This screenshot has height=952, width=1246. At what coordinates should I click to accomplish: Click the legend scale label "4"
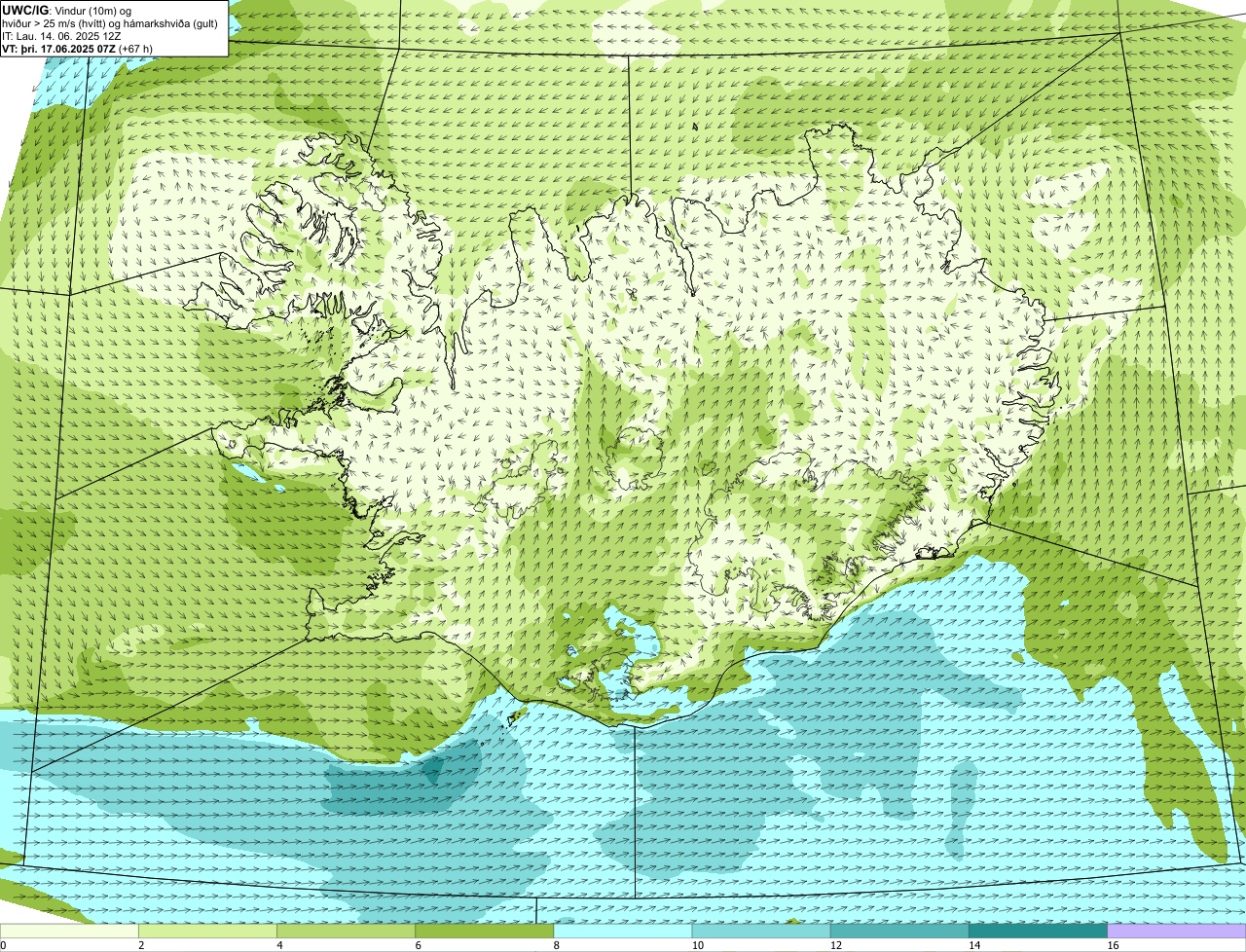click(x=279, y=945)
